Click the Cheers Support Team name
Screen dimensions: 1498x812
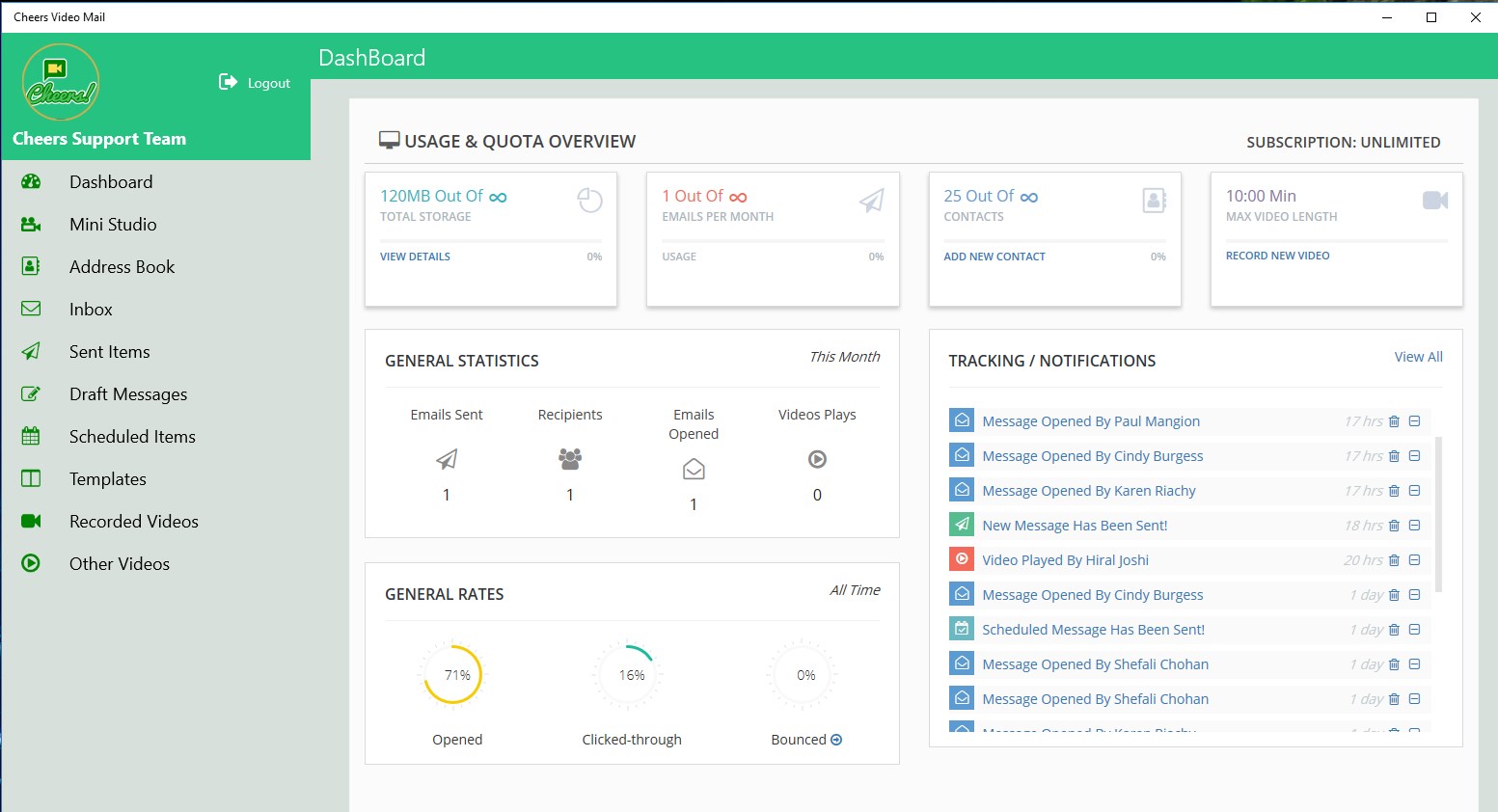point(99,139)
